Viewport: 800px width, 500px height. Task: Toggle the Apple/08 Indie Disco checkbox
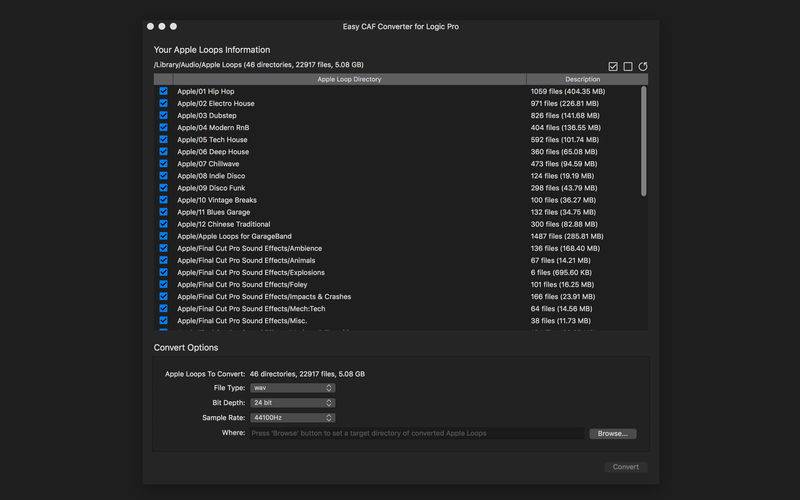(x=163, y=176)
